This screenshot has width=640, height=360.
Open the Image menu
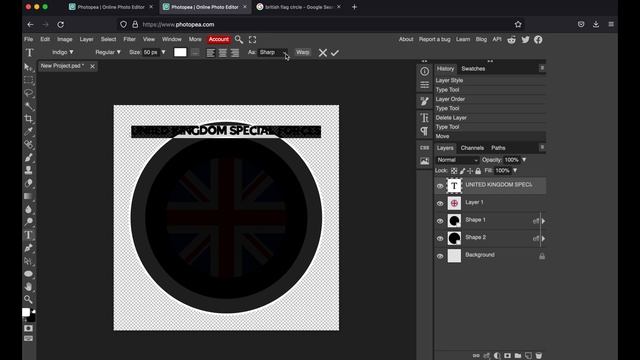click(x=64, y=39)
